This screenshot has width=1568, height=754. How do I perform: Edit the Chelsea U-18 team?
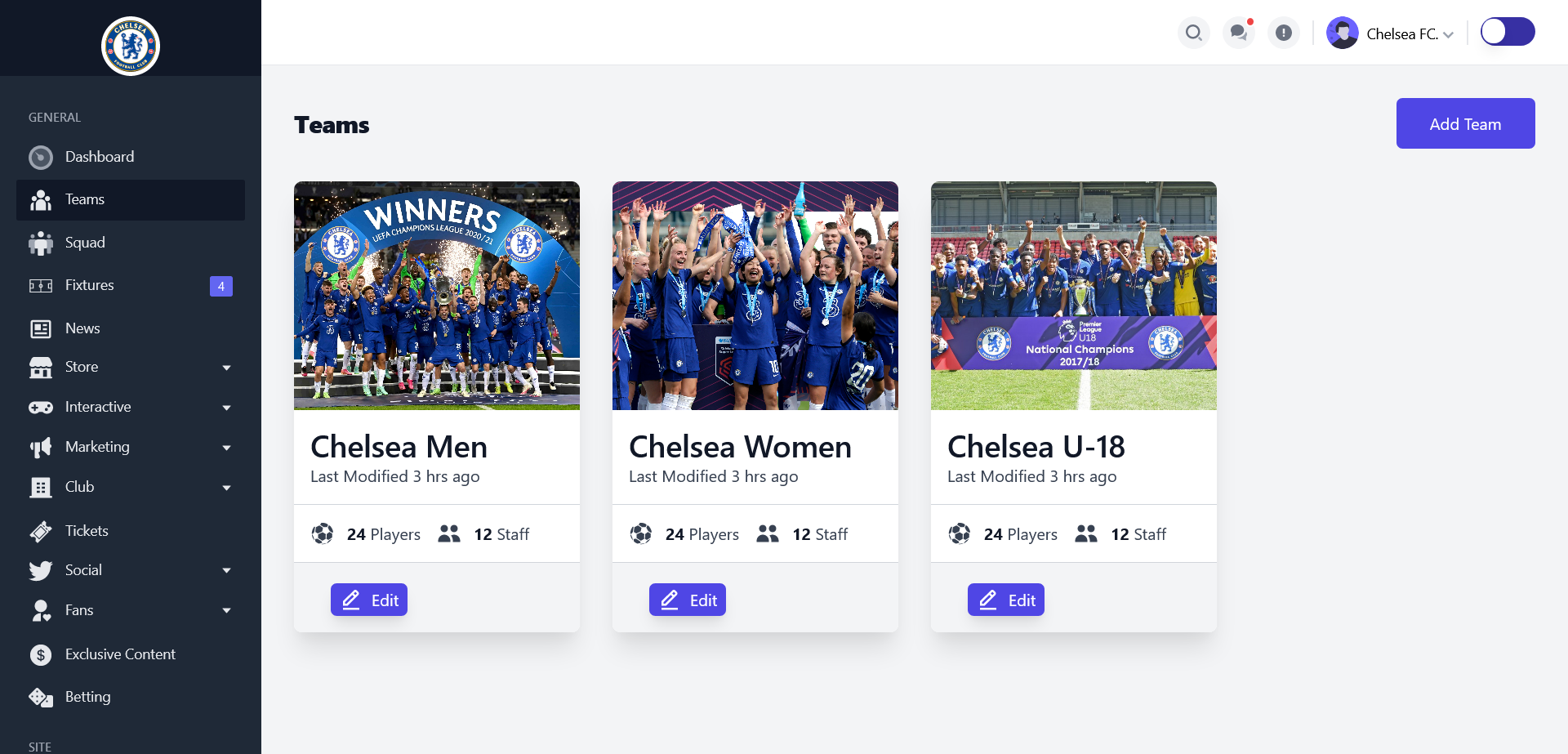click(1006, 600)
